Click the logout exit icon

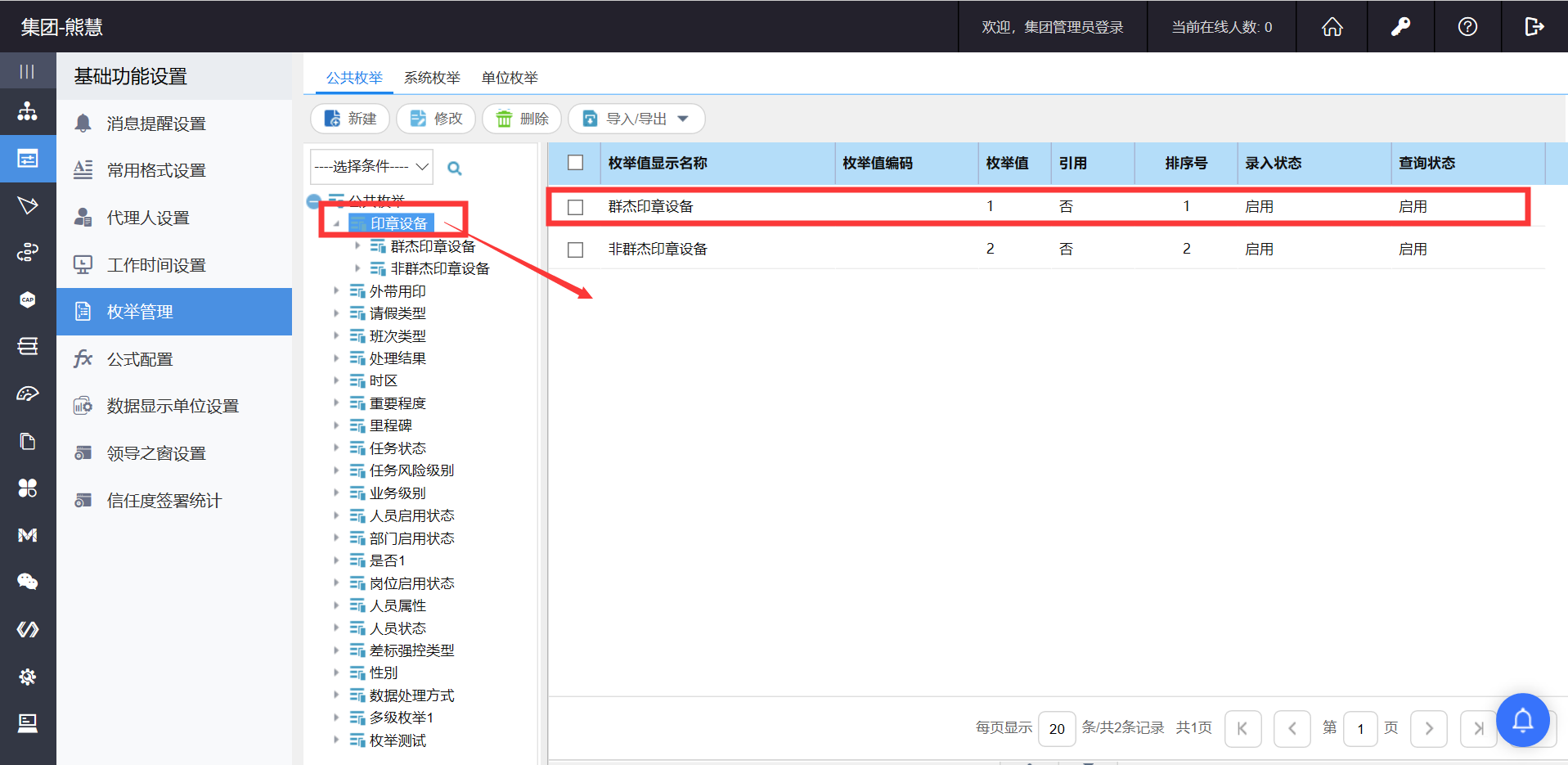(x=1534, y=27)
